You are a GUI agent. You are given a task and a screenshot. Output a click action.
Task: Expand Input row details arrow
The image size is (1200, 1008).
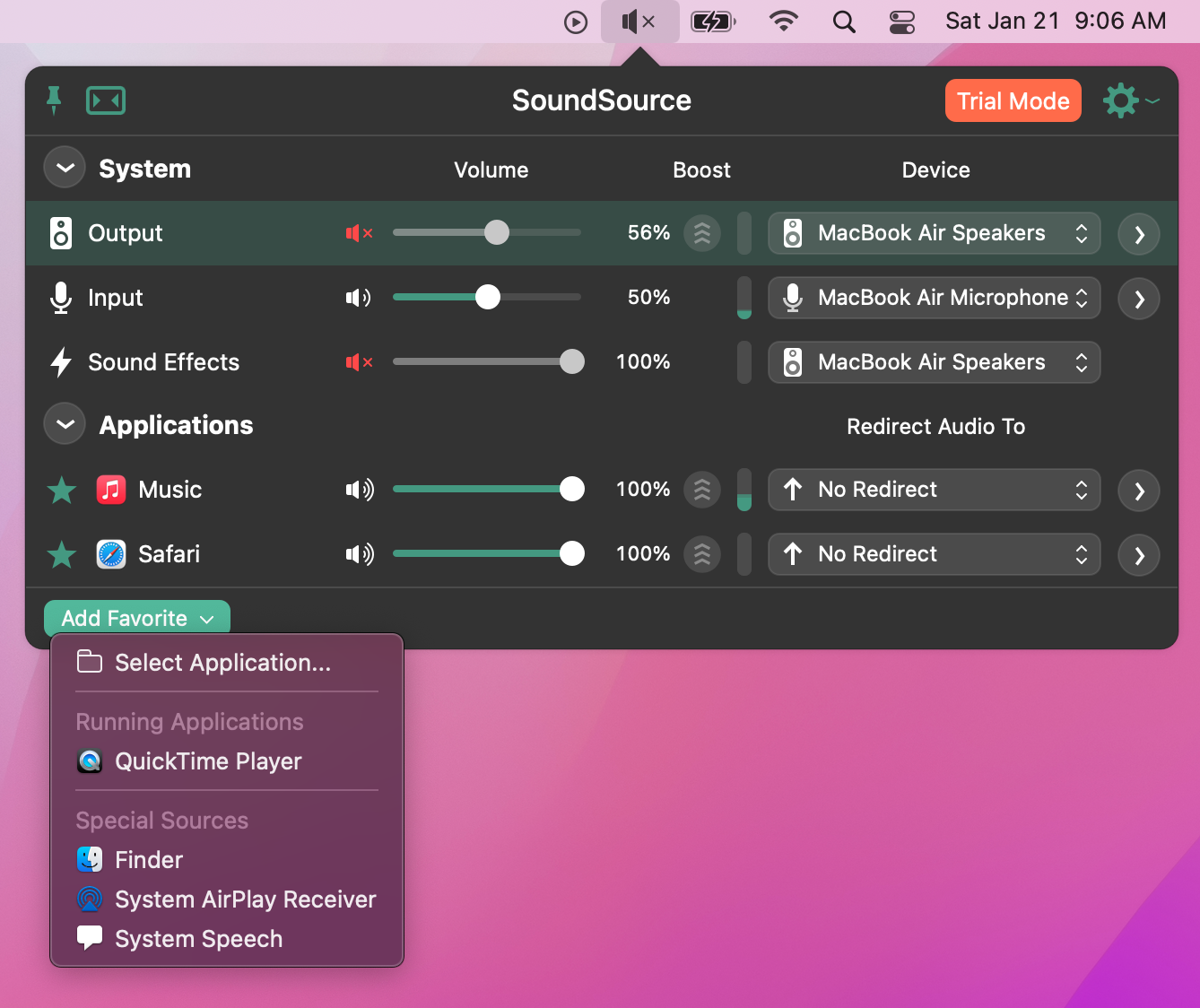[1139, 299]
